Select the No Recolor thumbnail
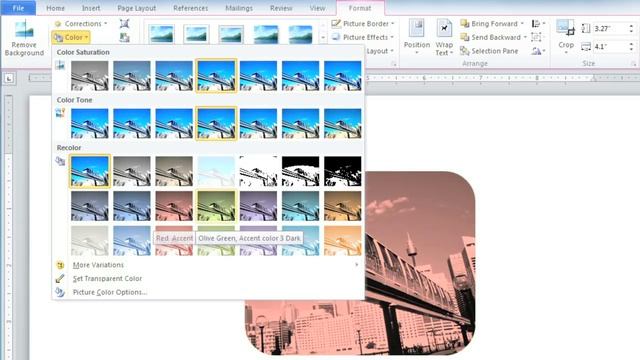 click(x=89, y=171)
